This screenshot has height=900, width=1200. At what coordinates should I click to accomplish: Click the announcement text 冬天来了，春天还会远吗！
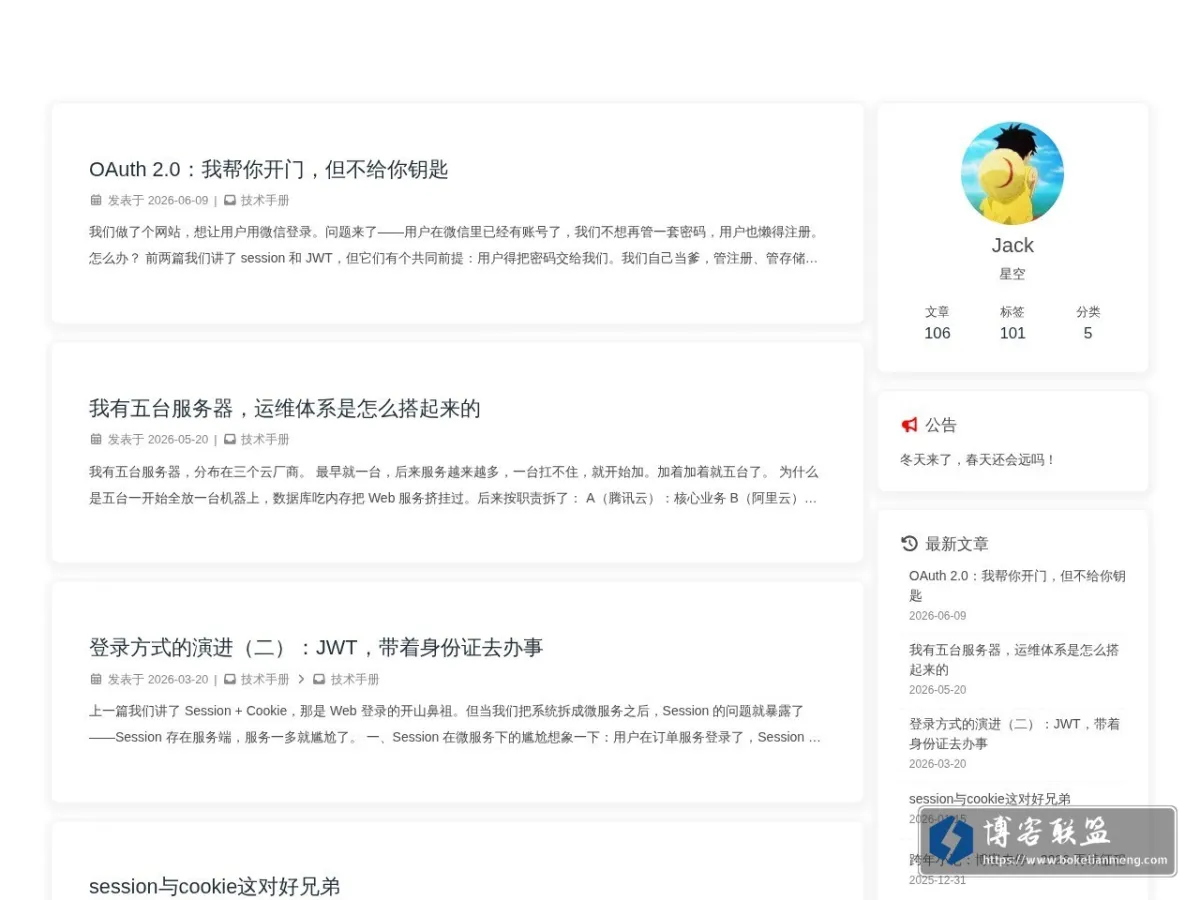coord(978,460)
